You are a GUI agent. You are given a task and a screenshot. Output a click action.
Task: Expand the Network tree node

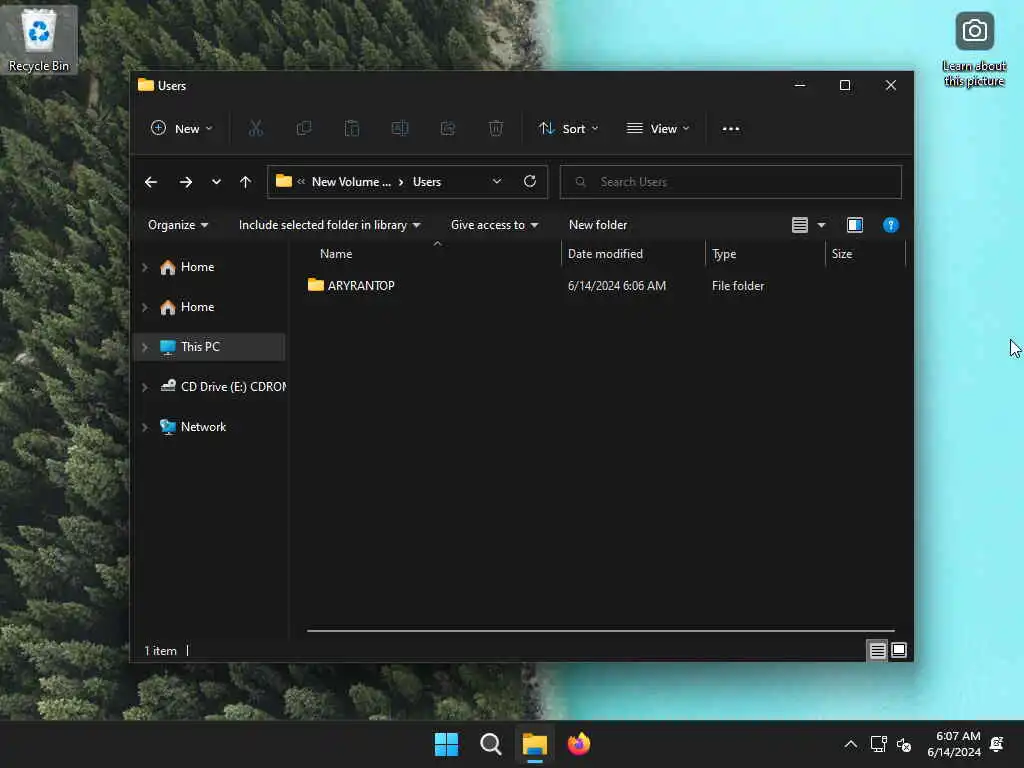(145, 427)
